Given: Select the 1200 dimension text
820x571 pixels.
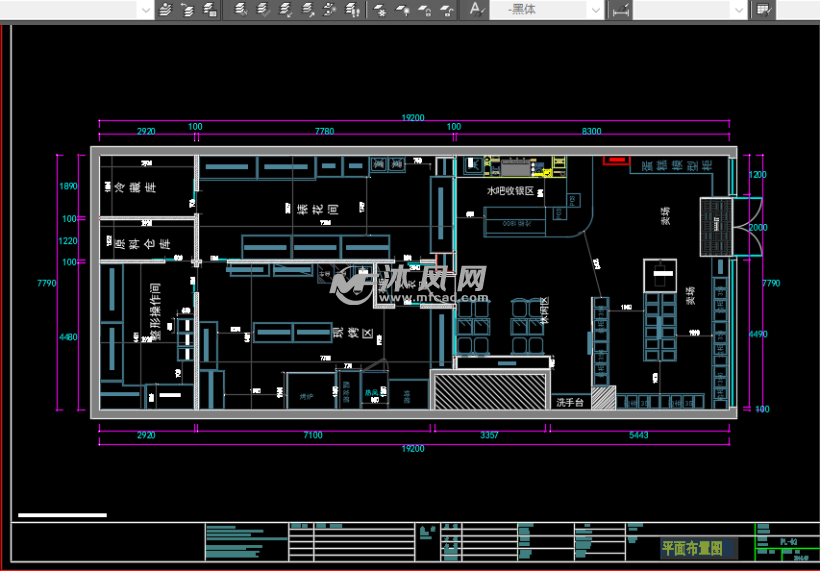Looking at the screenshot, I should 758,175.
